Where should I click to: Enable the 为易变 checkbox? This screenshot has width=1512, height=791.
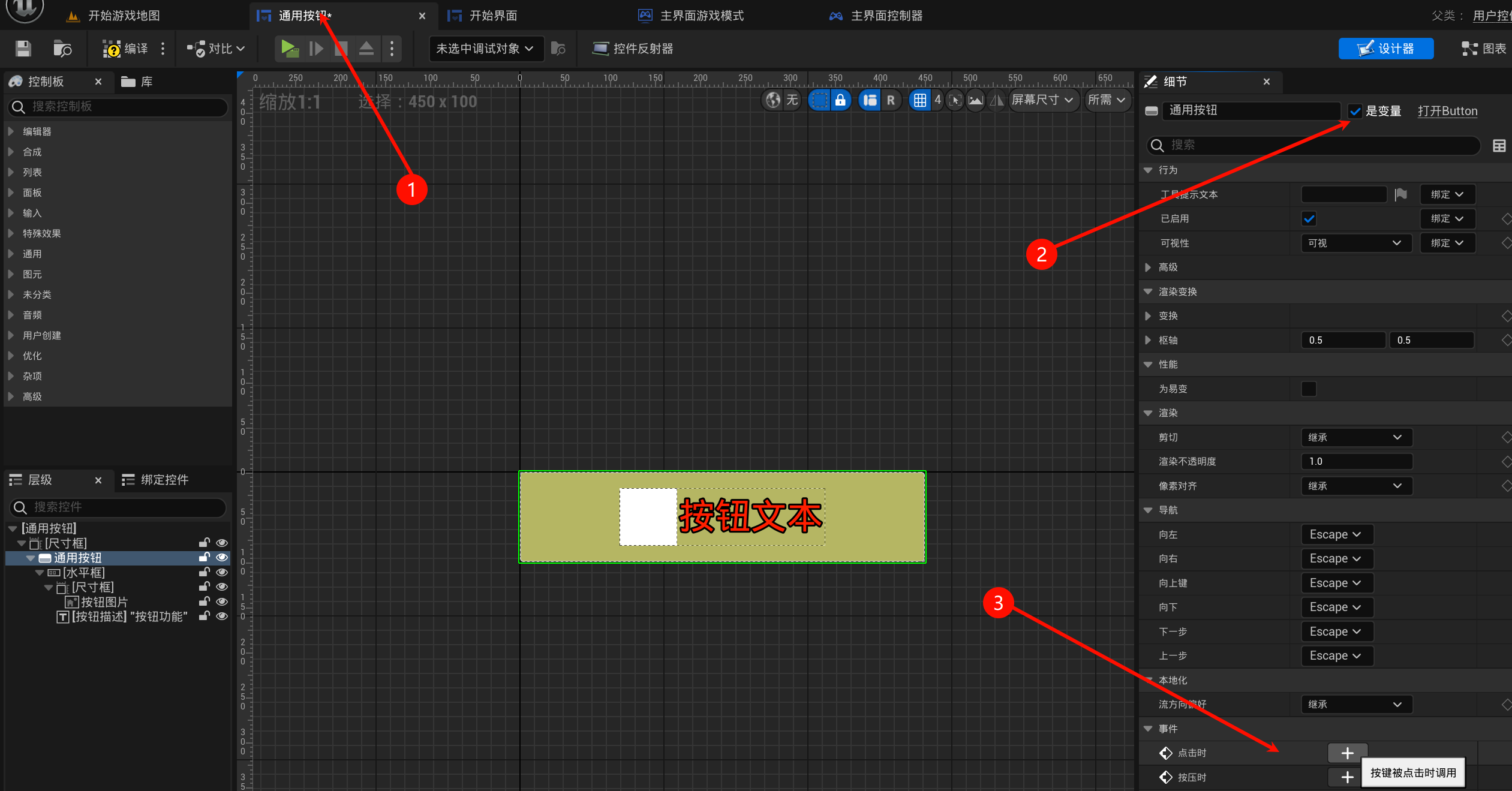pos(1309,389)
